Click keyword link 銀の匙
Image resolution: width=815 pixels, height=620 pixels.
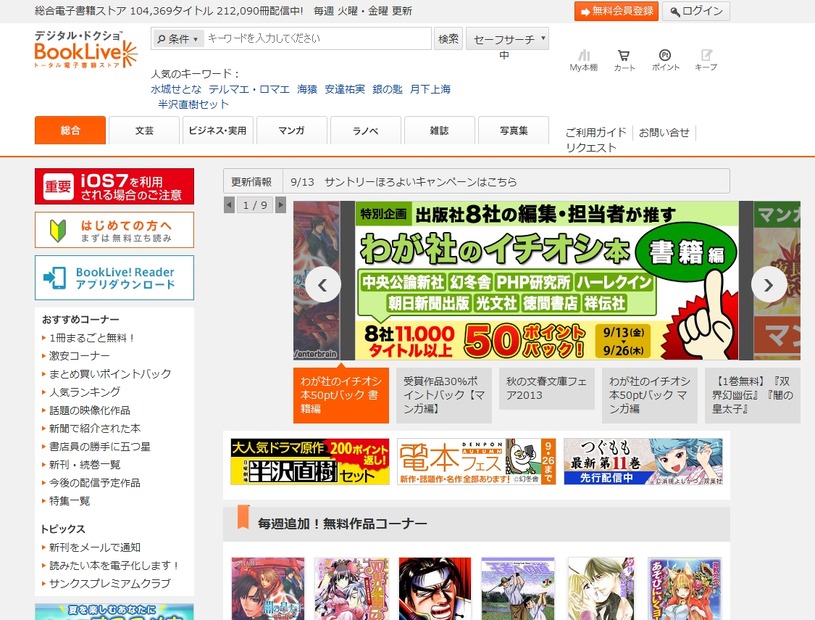pyautogui.click(x=387, y=89)
